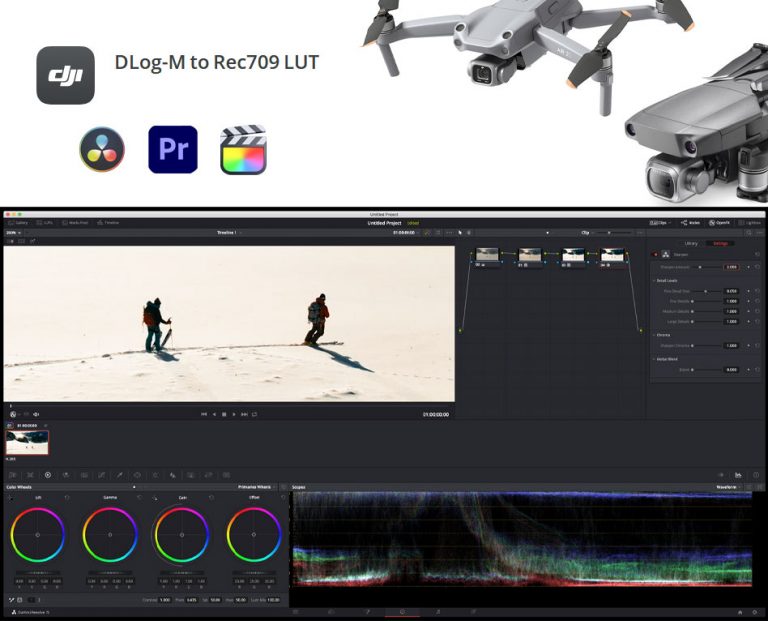Image resolution: width=768 pixels, height=621 pixels.
Task: Click the Gamma master wheel slider
Action: [110, 572]
